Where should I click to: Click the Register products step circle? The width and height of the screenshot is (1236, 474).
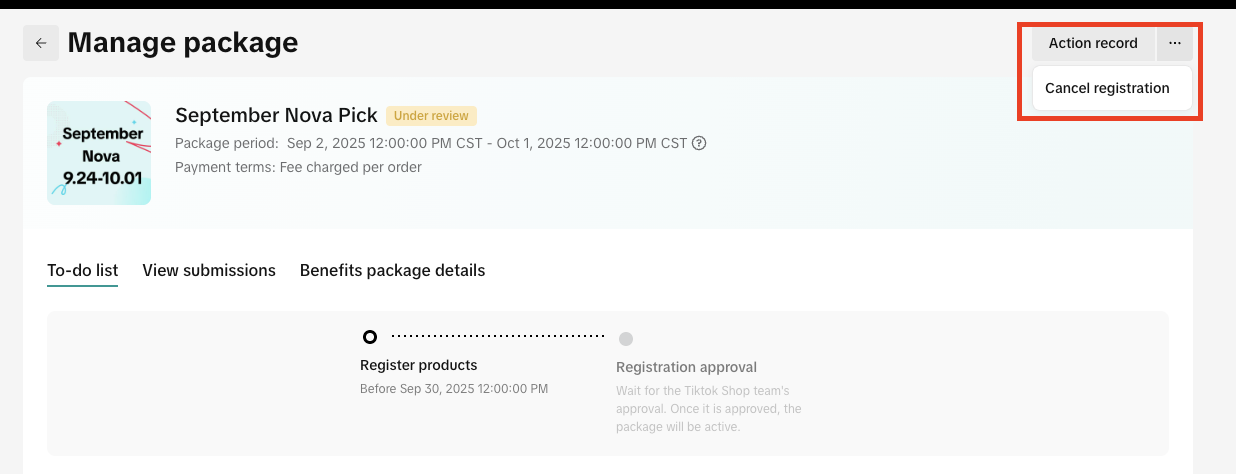pos(370,337)
